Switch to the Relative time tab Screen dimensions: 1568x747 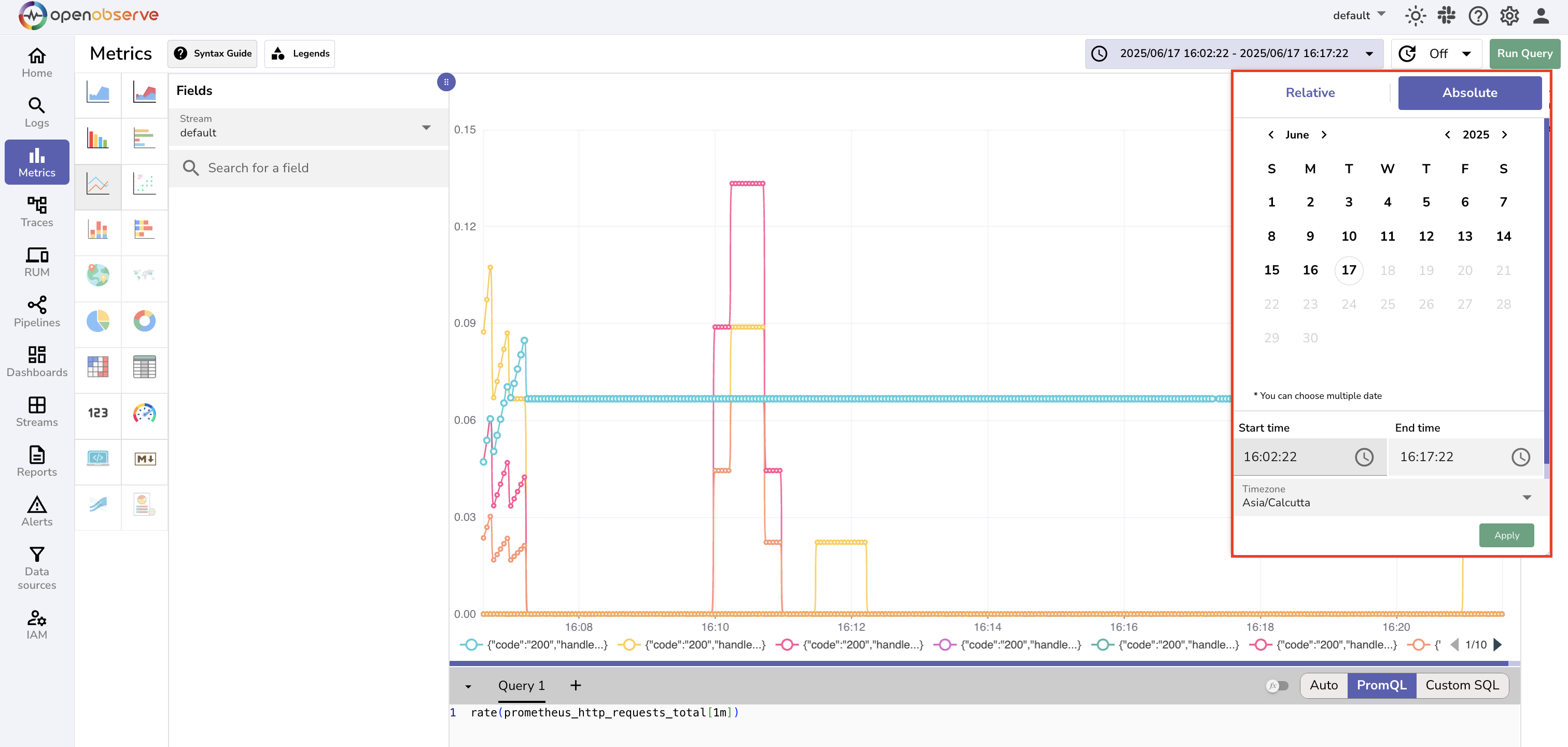[1310, 92]
